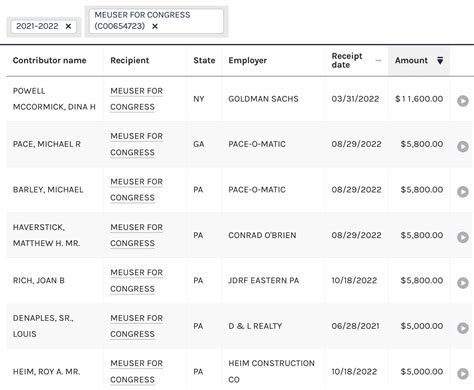Open recipient link in Heim Construction row

[136, 372]
